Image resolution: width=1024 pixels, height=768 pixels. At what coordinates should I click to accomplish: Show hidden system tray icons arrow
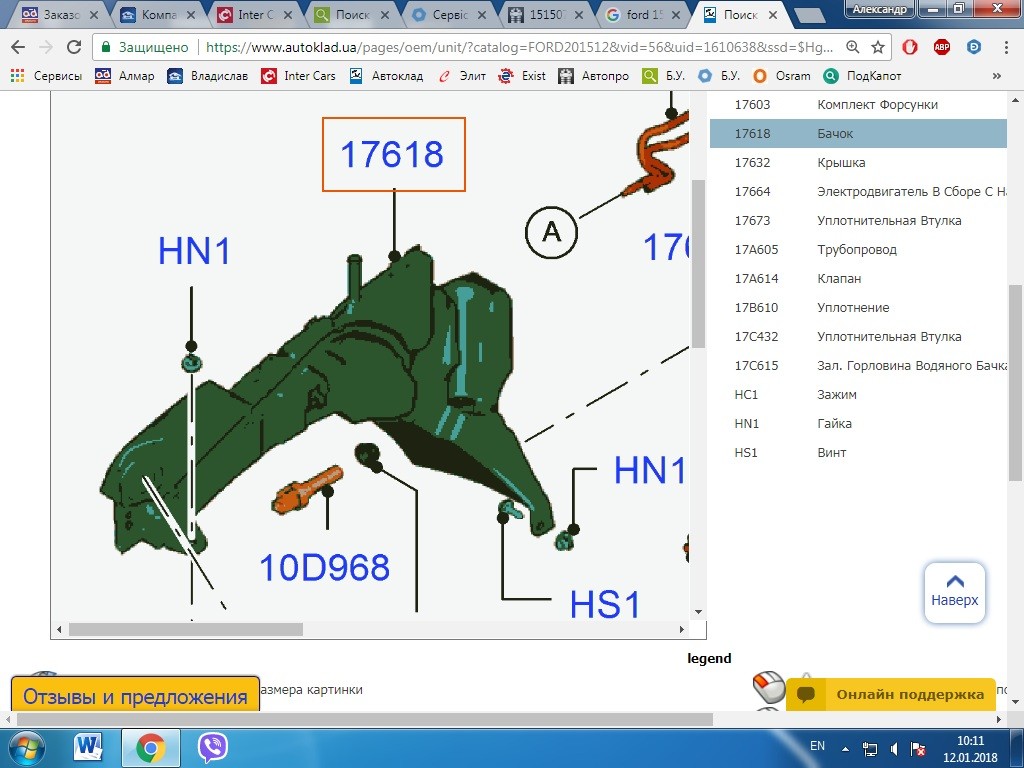[x=845, y=749]
